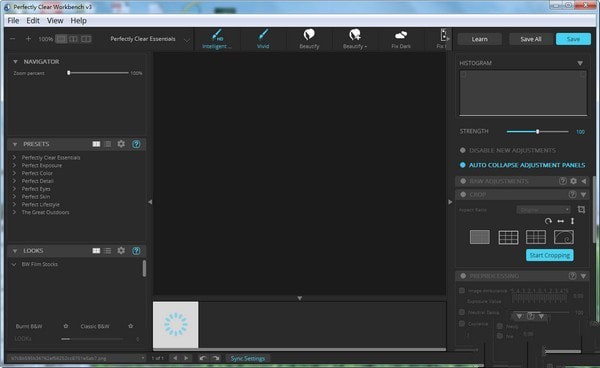
Task: Switch to single image view mode
Action: coord(61,39)
